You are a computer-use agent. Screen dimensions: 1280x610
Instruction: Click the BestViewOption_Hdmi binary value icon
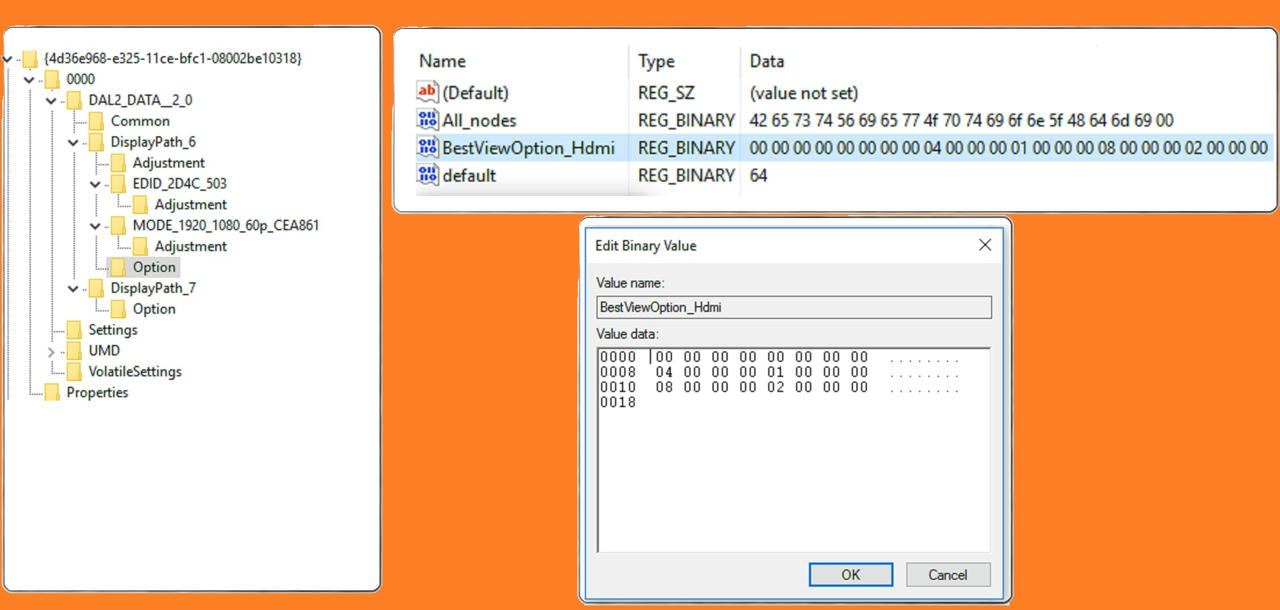click(x=428, y=148)
